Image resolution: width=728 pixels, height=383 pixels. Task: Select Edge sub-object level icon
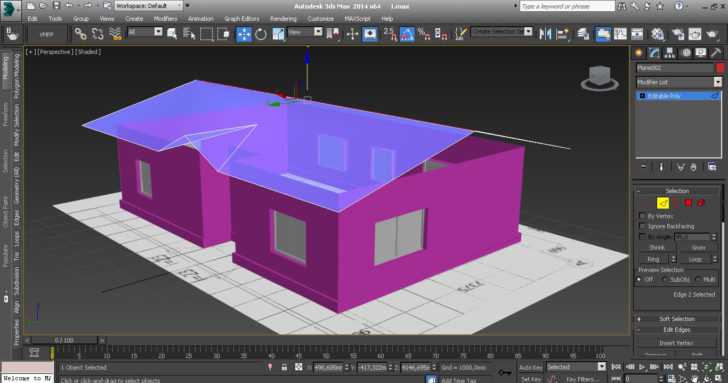tap(663, 203)
